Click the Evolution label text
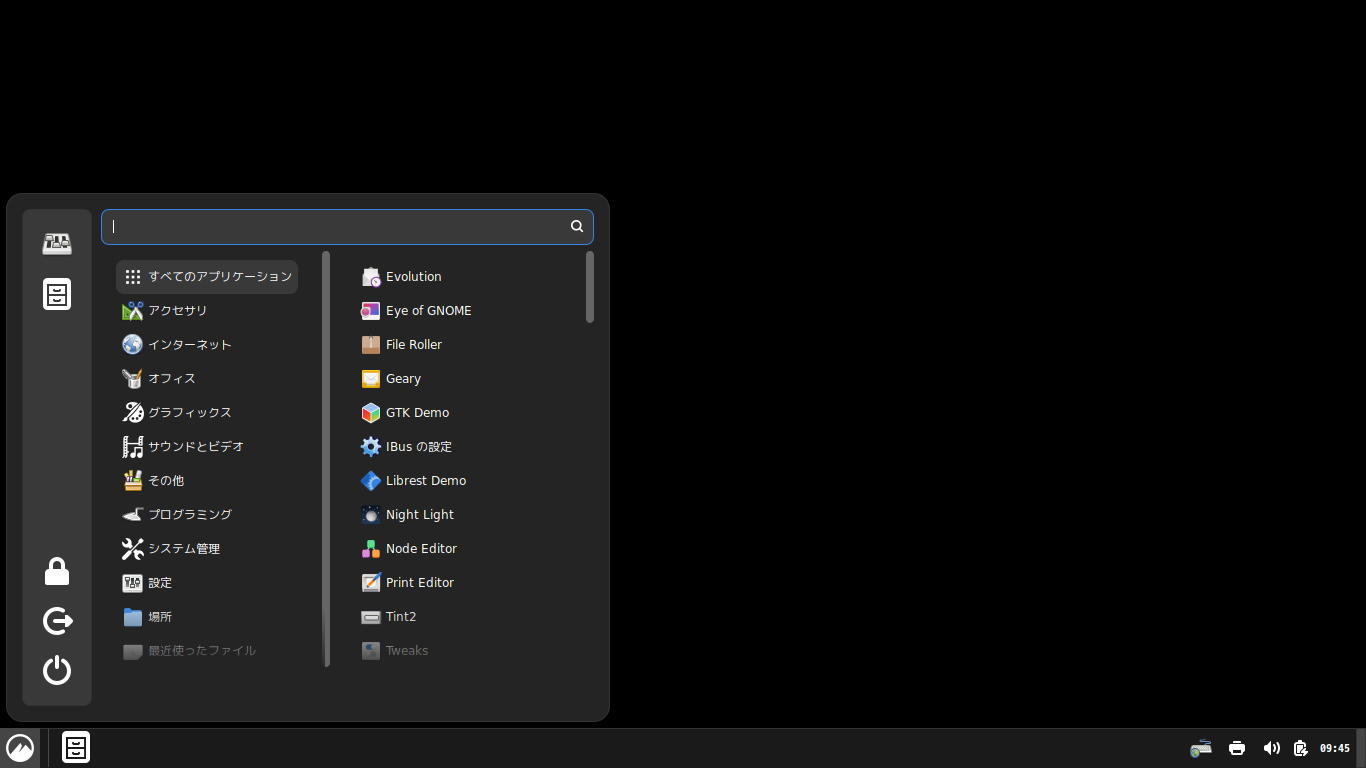This screenshot has height=768, width=1366. click(414, 277)
